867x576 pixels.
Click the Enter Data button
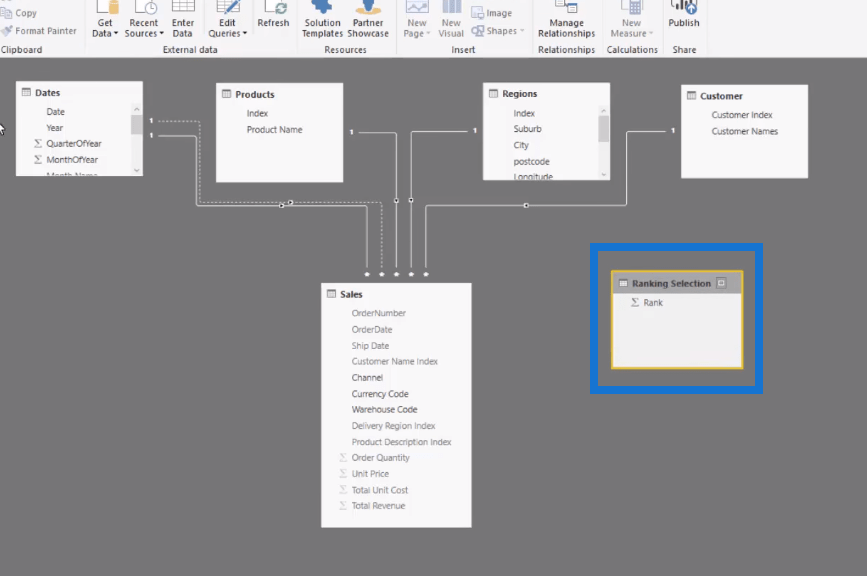coord(182,20)
